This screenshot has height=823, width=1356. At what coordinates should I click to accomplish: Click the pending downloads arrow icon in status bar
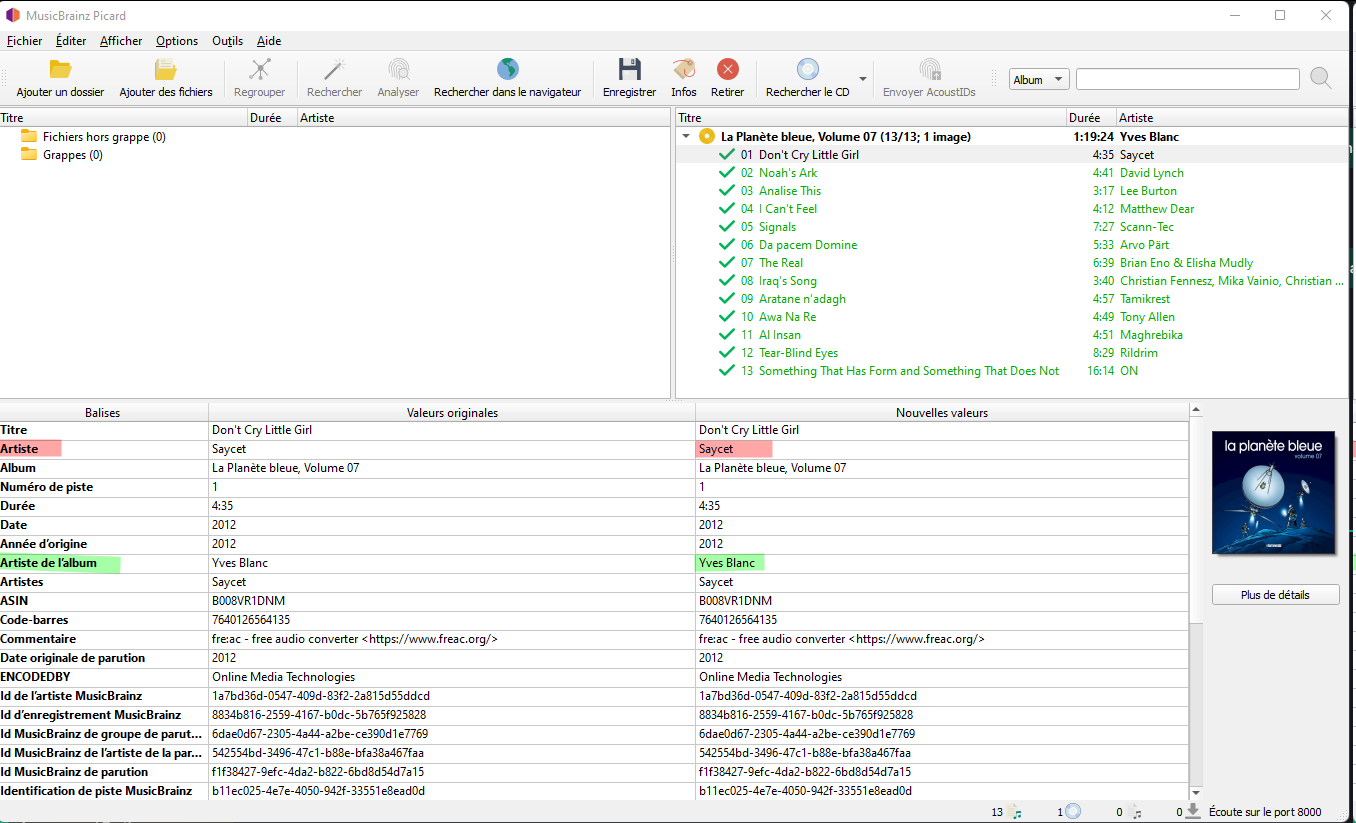pos(1192,812)
